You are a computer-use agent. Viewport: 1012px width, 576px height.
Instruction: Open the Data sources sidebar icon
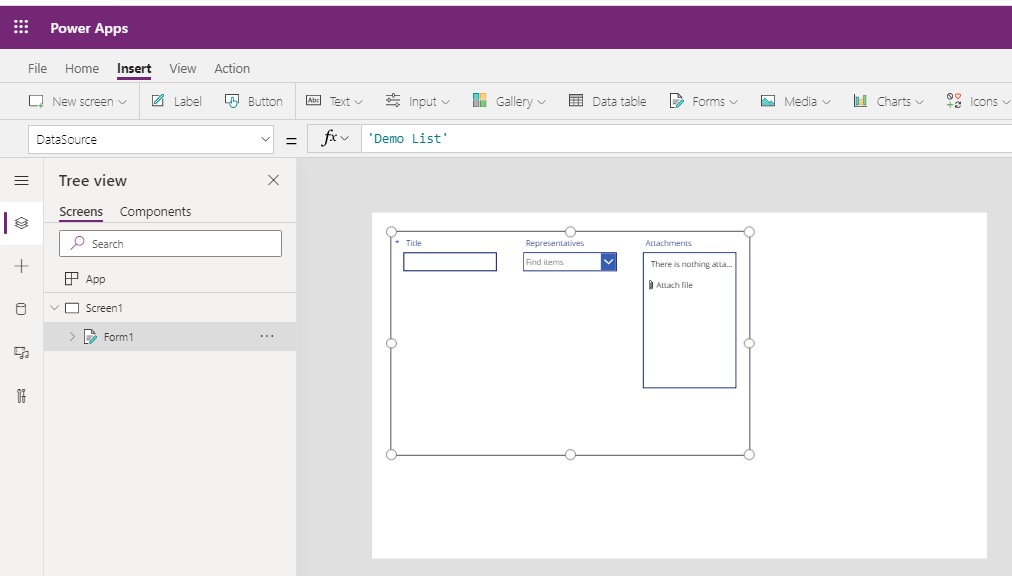coord(21,309)
